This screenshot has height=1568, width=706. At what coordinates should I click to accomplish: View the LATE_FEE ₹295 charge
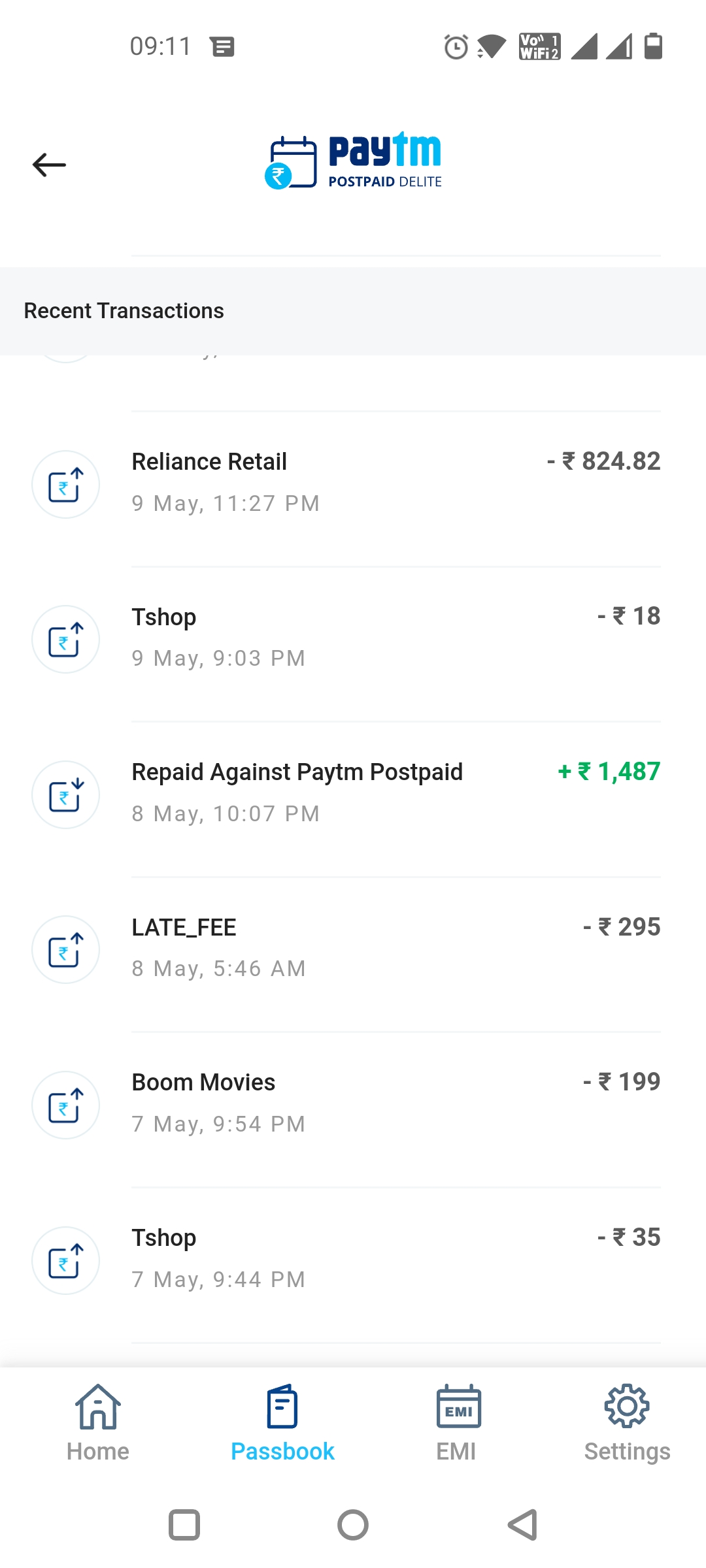(x=622, y=927)
